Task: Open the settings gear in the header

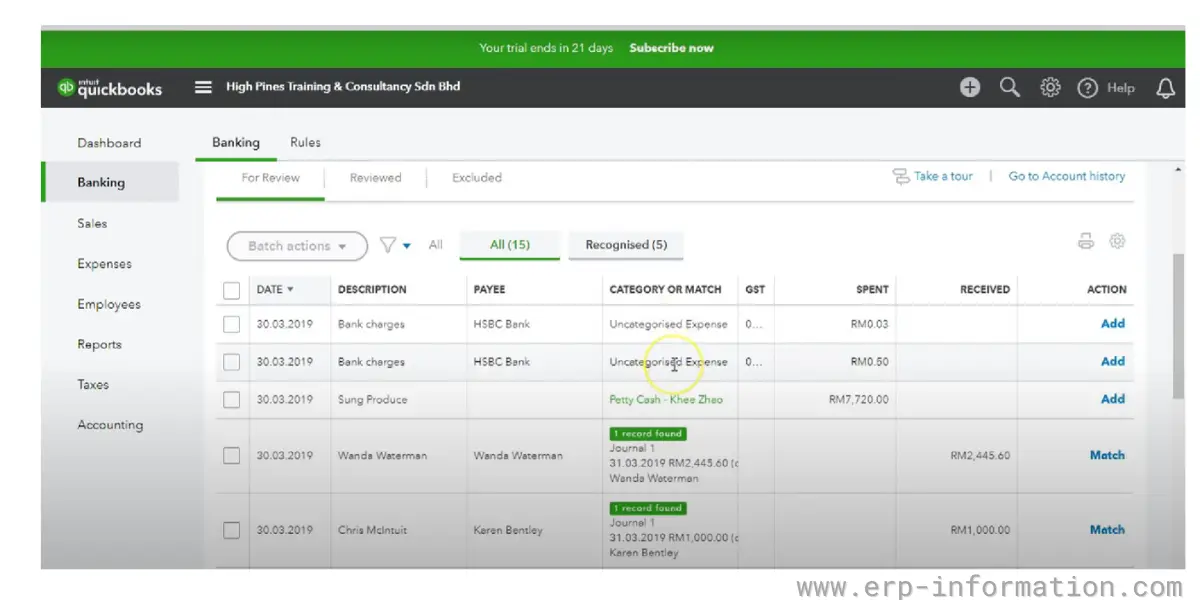Action: (1050, 88)
